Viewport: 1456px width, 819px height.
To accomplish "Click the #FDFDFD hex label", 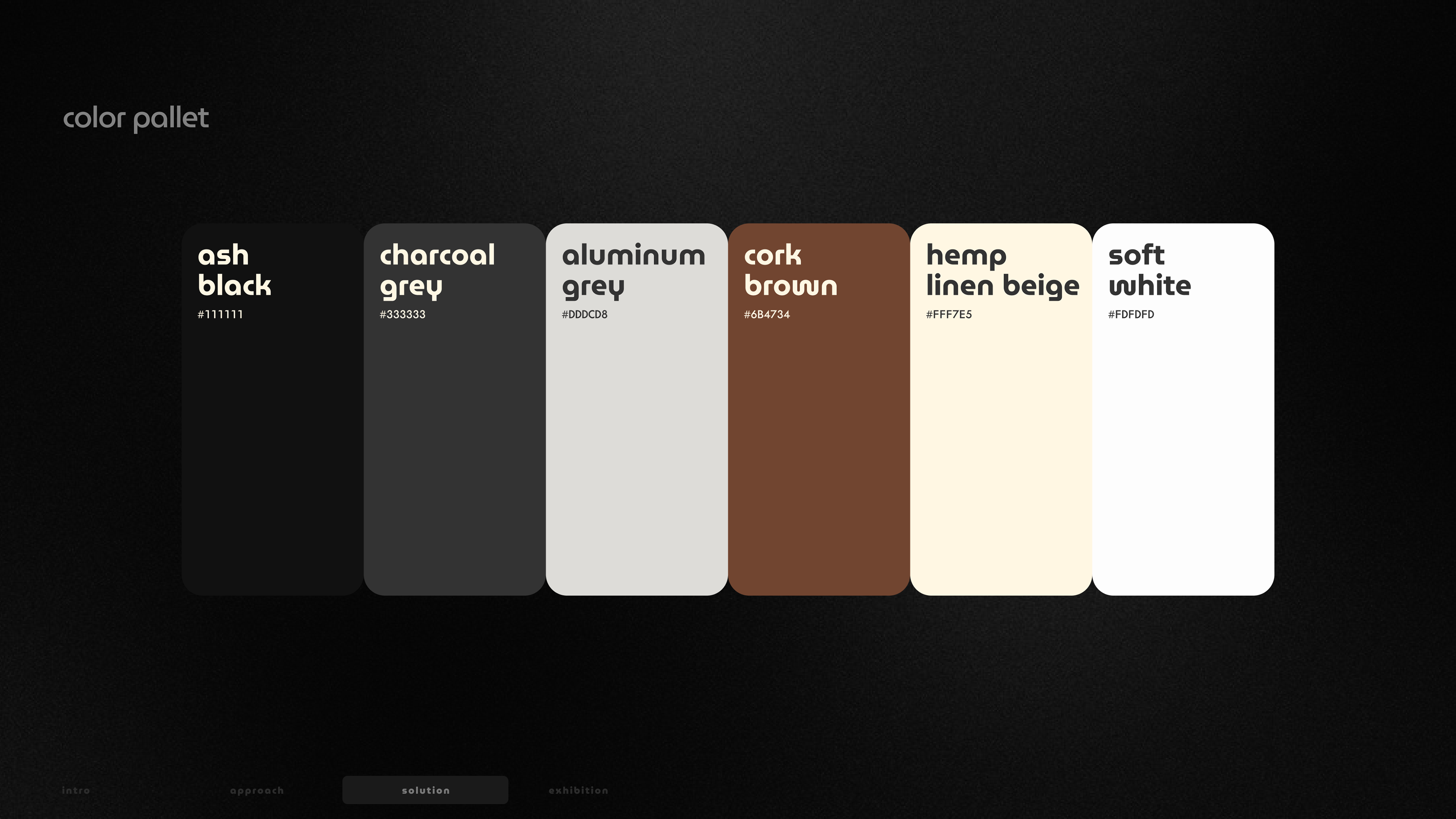I will tap(1130, 314).
